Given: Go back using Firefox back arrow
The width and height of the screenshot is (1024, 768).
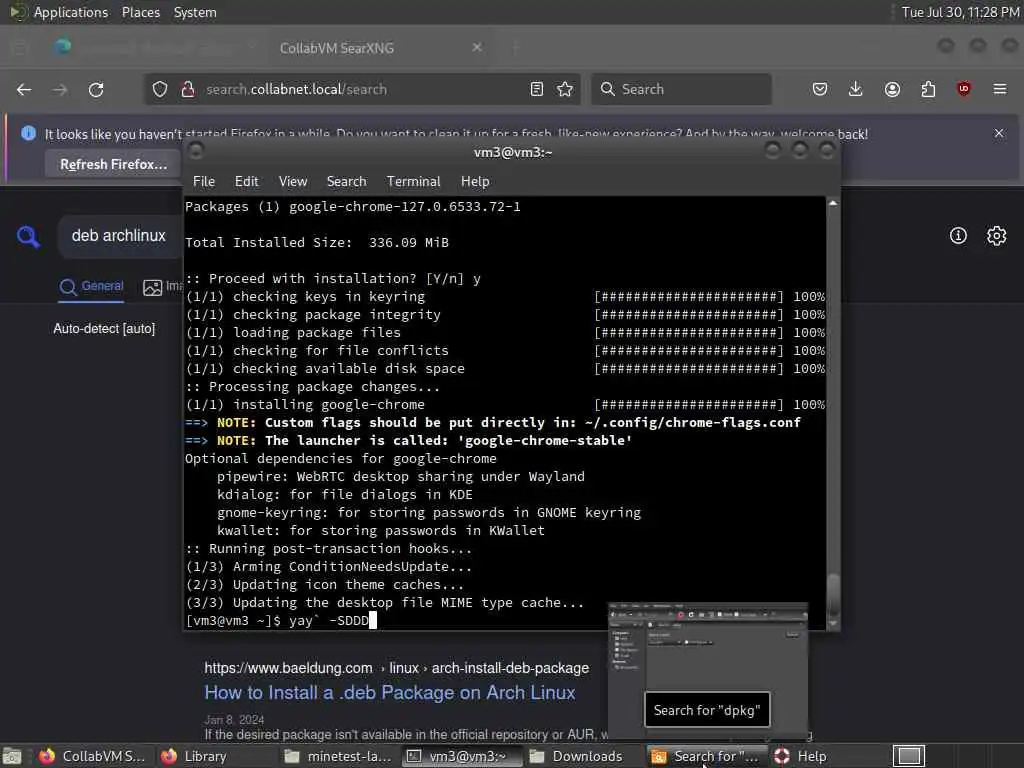Looking at the screenshot, I should 24,89.
